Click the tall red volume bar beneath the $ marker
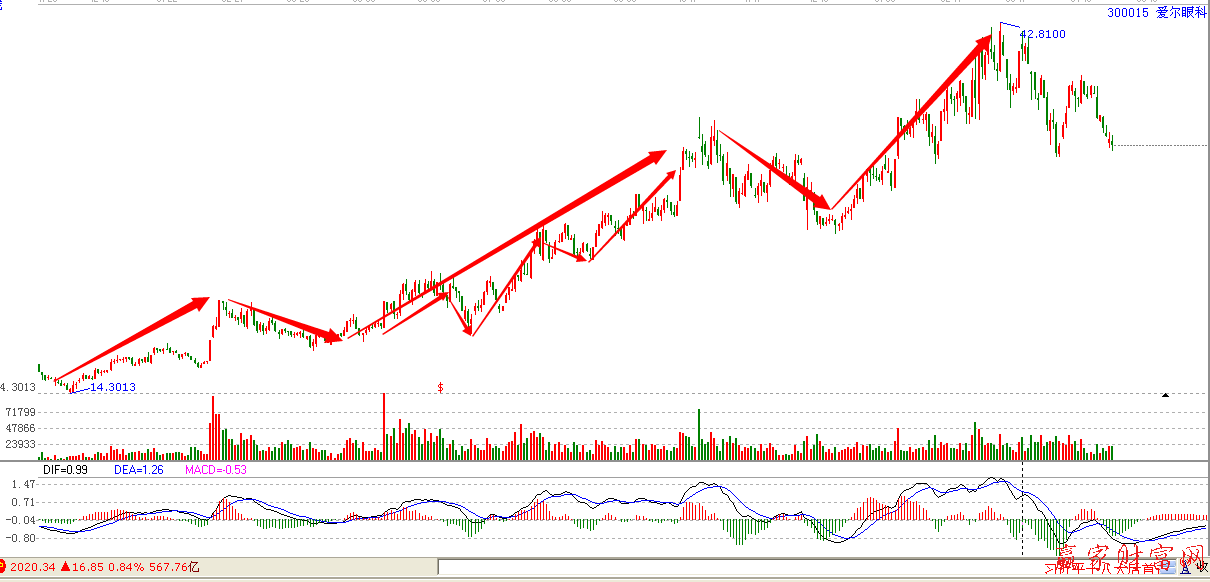The width and height of the screenshot is (1210, 582). pyautogui.click(x=384, y=425)
